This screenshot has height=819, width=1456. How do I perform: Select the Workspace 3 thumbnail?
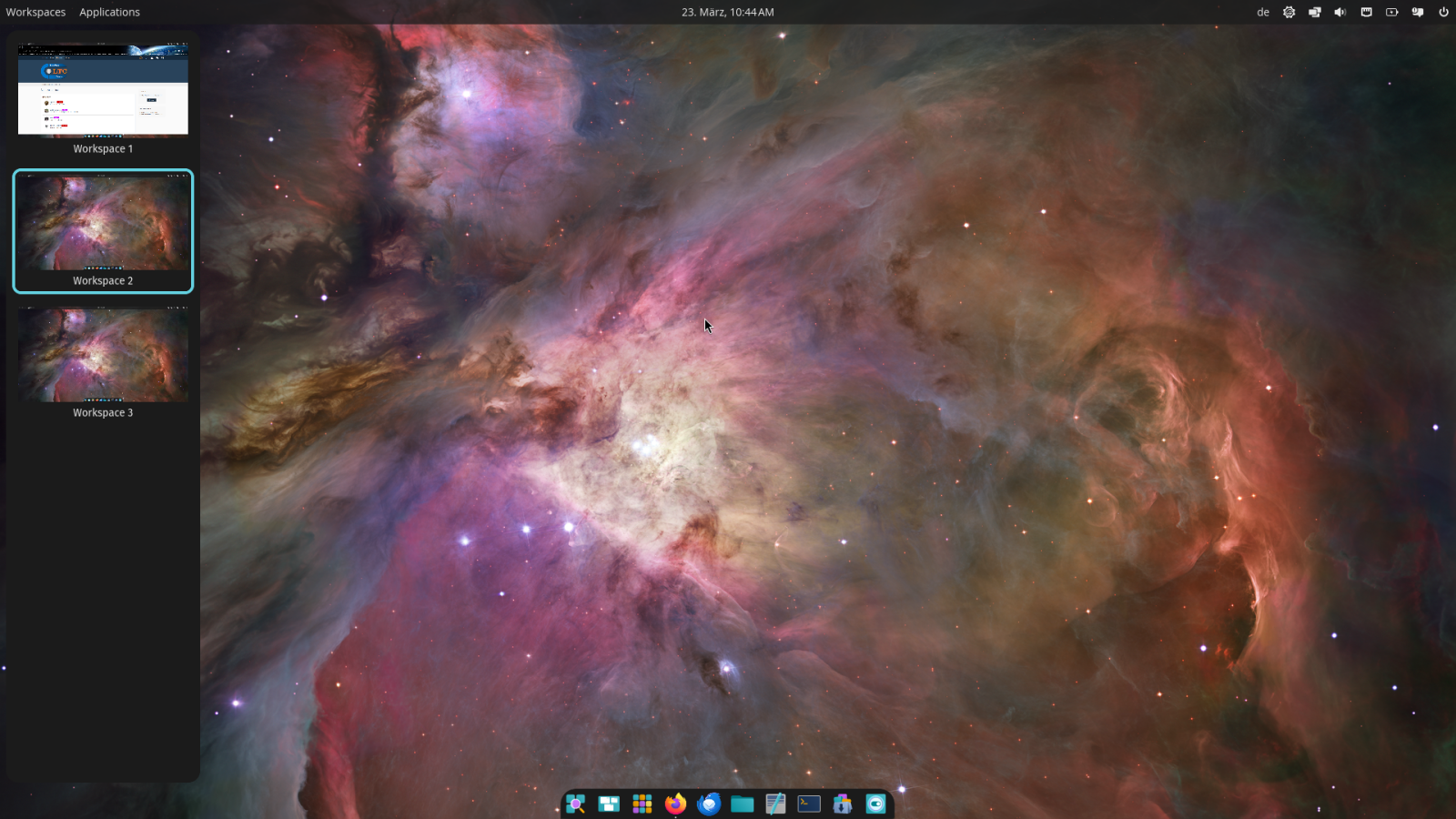[103, 355]
